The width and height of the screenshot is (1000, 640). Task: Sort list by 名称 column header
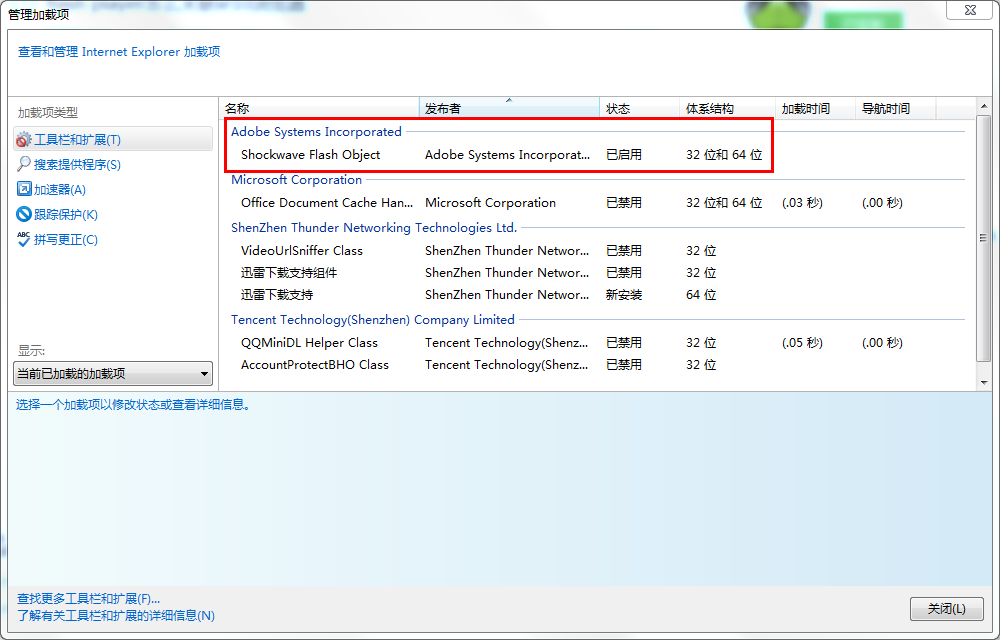click(x=320, y=108)
